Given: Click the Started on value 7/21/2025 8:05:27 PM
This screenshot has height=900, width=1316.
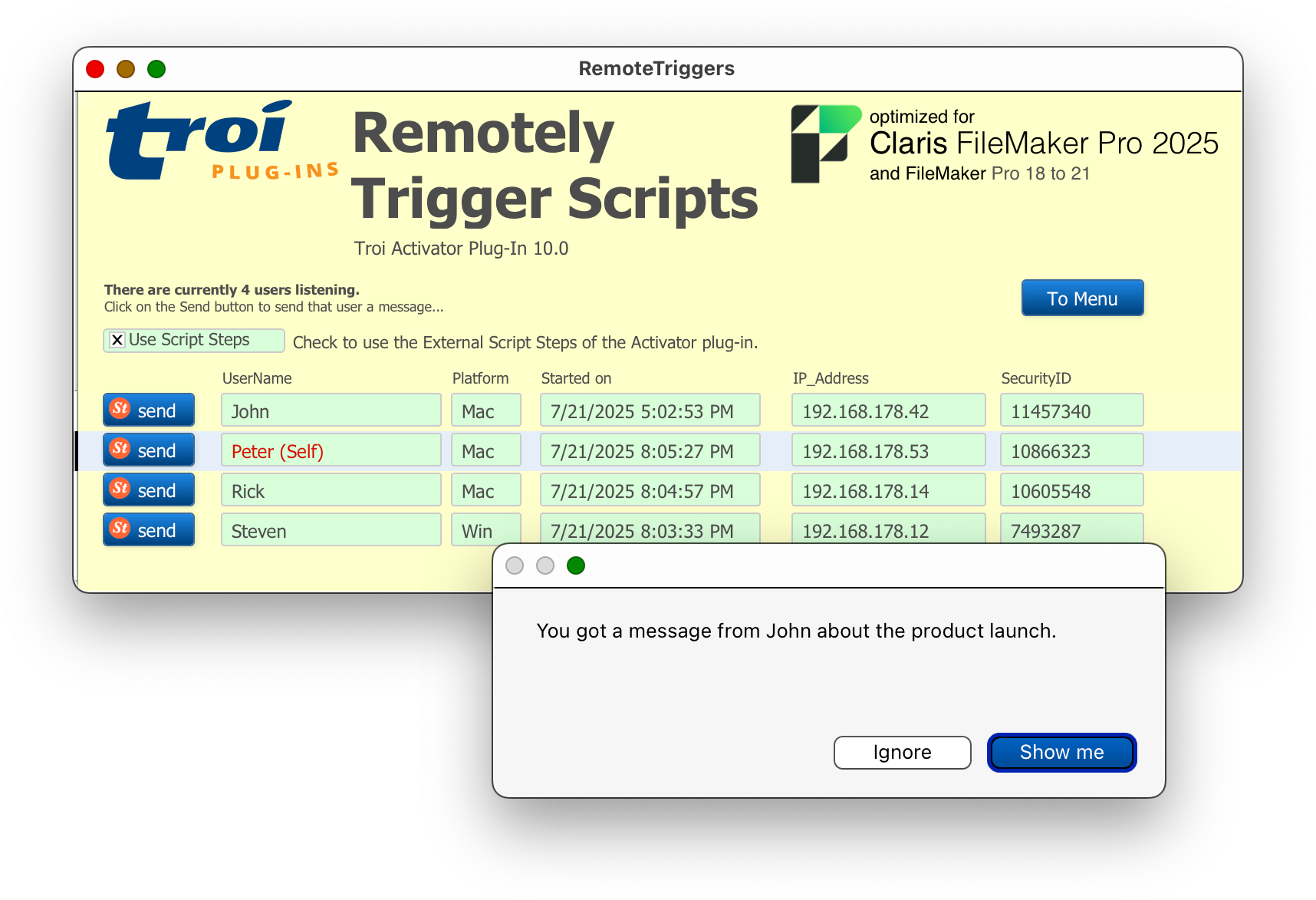Looking at the screenshot, I should point(650,450).
